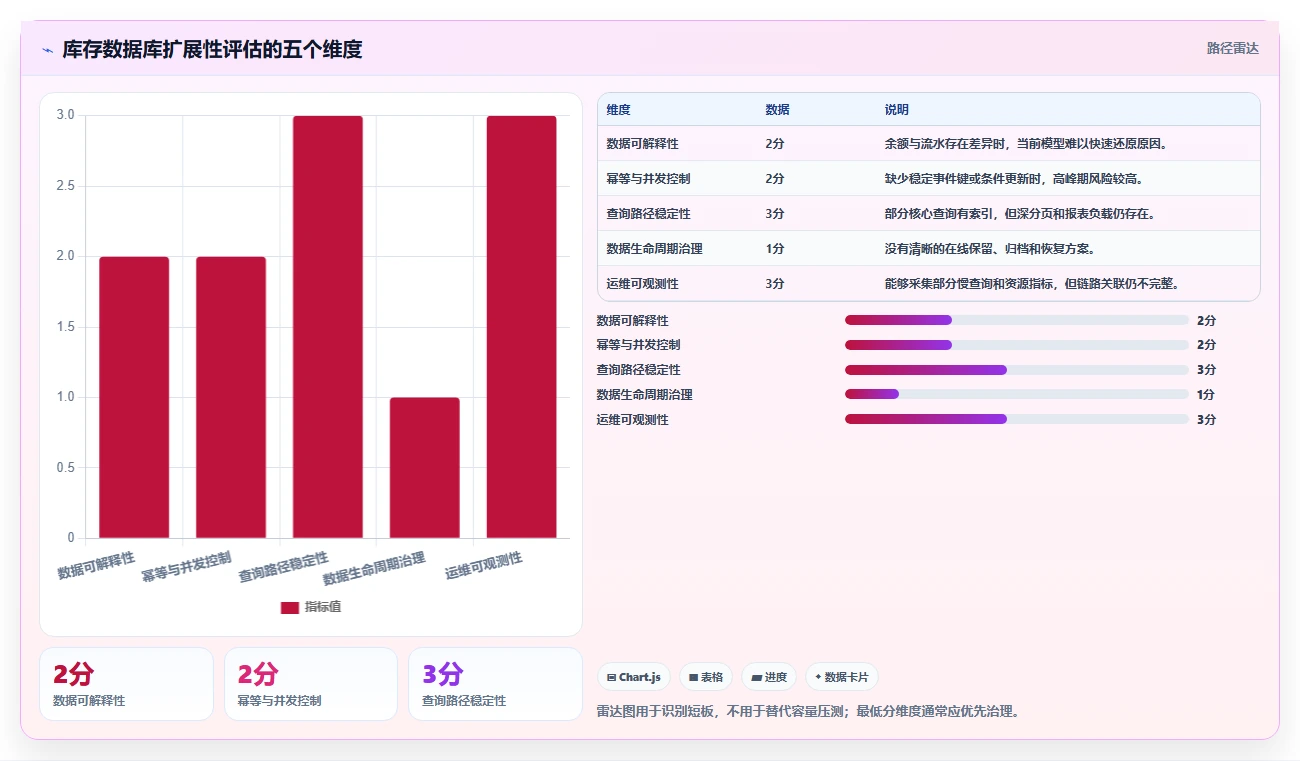Viewport: 1300px width, 761px height.
Task: Click the description starting 部分核心查询有索引
Action: point(1019,214)
